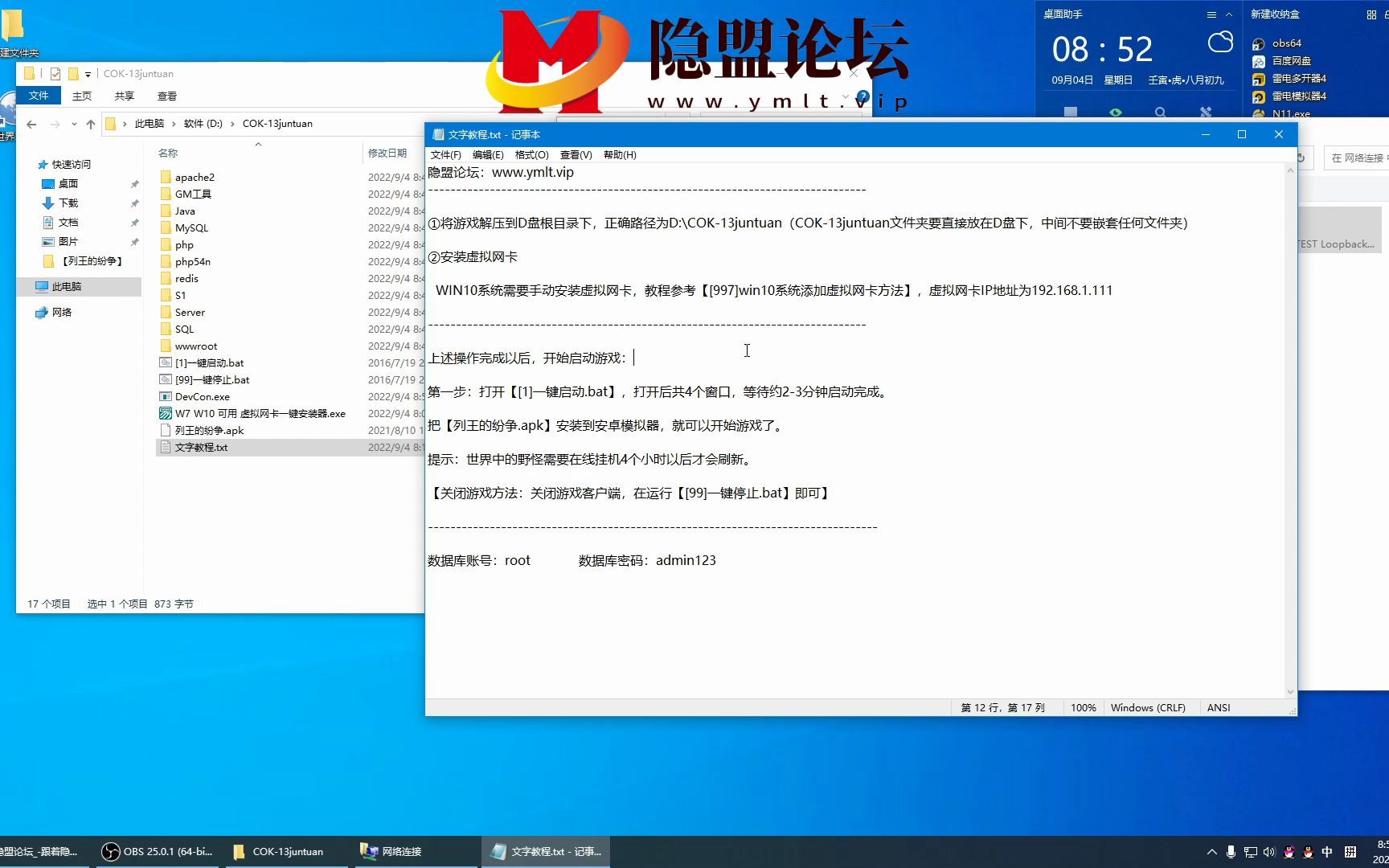The image size is (1389, 868).
Task: Click the grid view icon in 新建收纳盒
Action: point(1371,14)
